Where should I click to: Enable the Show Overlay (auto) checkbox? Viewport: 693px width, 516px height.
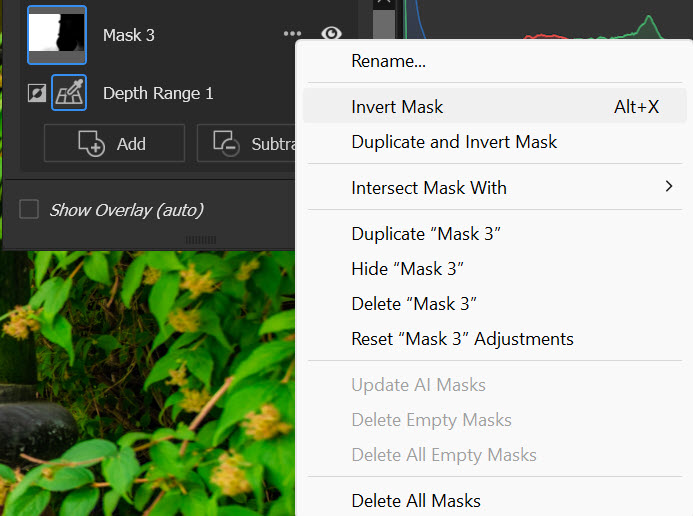click(30, 209)
